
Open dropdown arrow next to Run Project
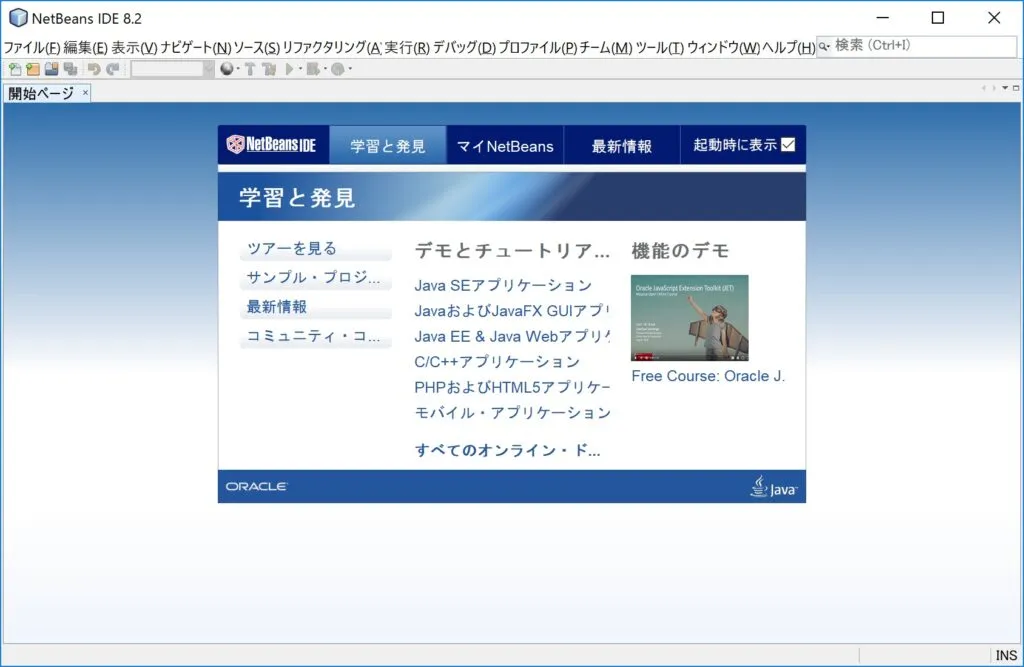tap(300, 69)
